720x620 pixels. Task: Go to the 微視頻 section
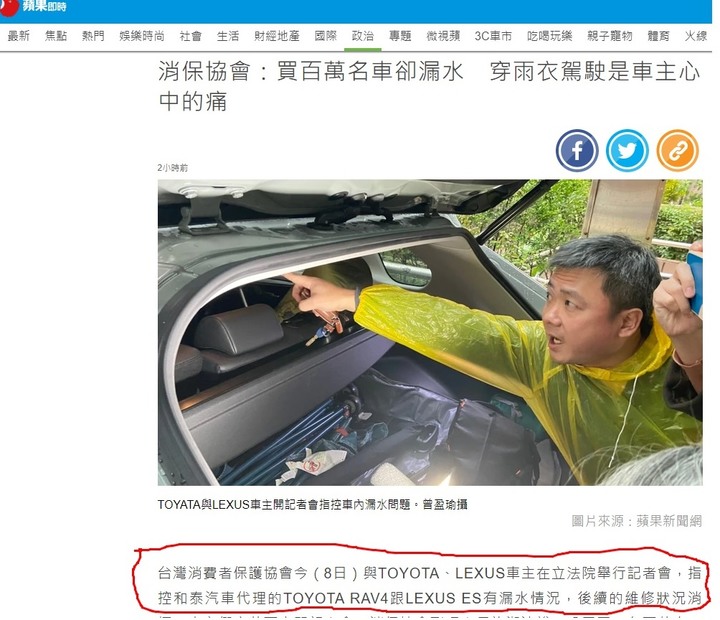coord(443,36)
